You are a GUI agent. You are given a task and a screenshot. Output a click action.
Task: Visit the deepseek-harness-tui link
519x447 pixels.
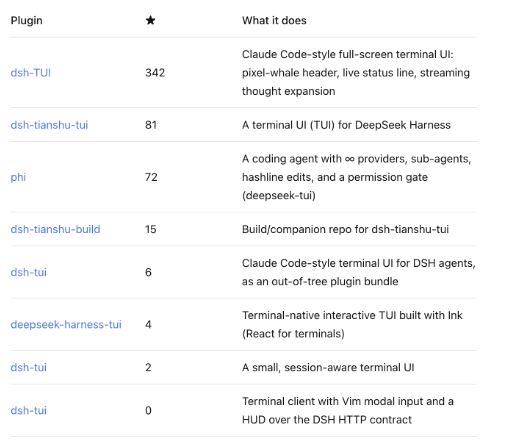[x=66, y=325]
